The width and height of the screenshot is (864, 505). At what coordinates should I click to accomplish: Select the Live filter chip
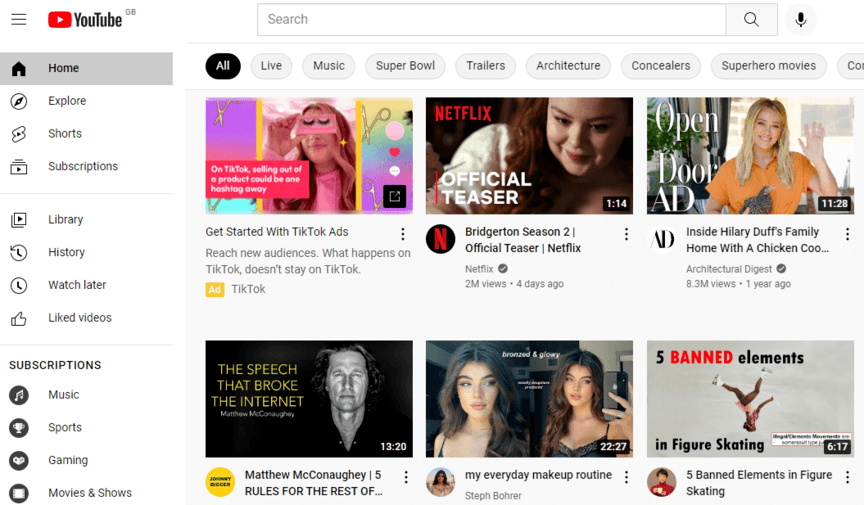point(271,66)
